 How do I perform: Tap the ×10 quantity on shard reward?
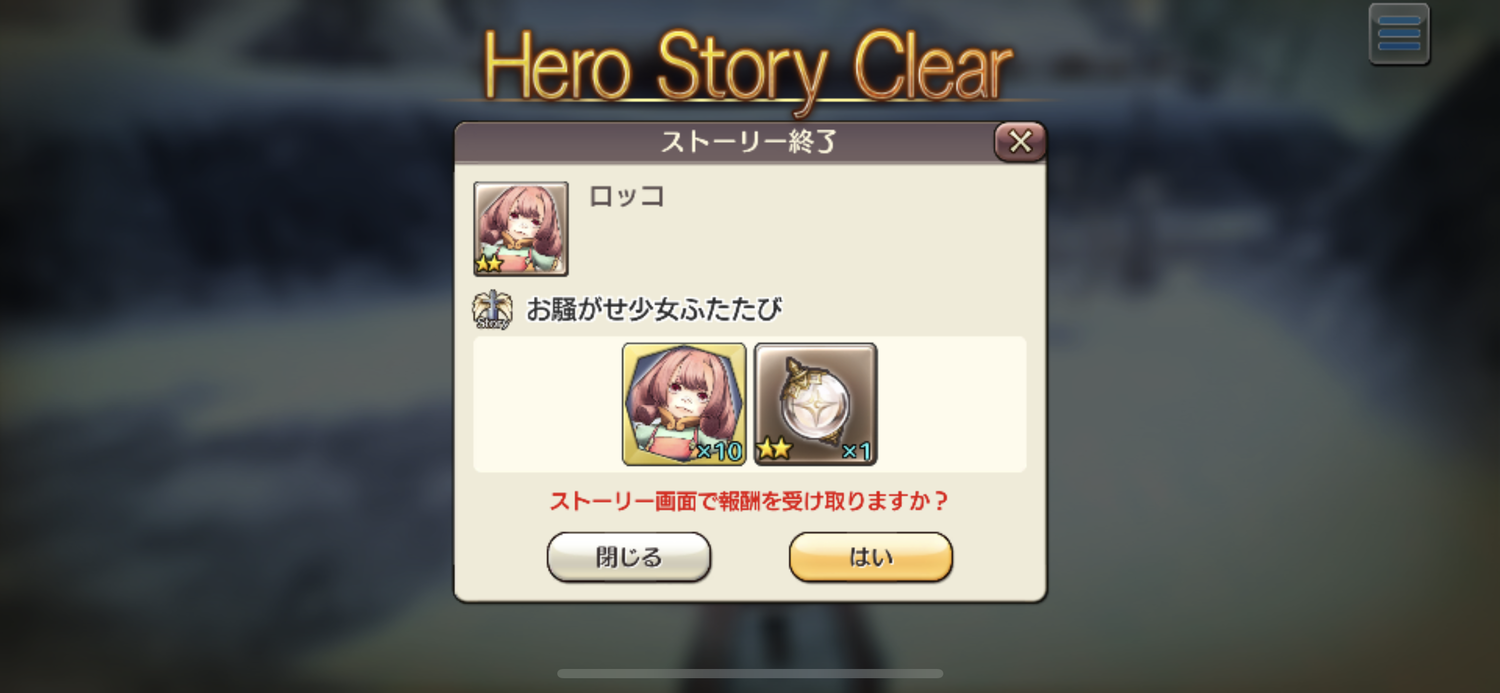pyautogui.click(x=720, y=451)
